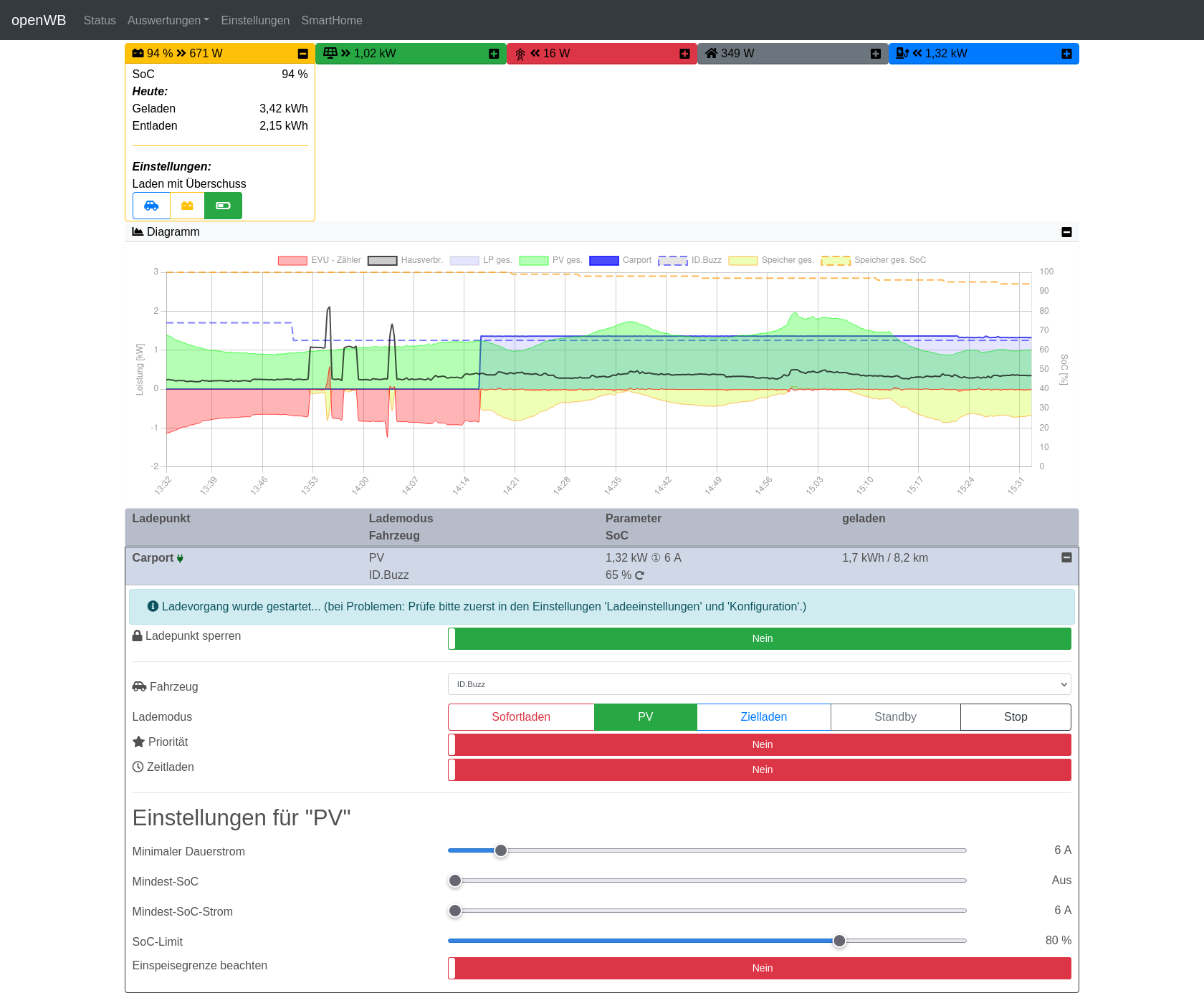Open the Fahrzeug ID.Buzz select box
Image resolution: width=1204 pixels, height=993 pixels.
click(x=760, y=684)
